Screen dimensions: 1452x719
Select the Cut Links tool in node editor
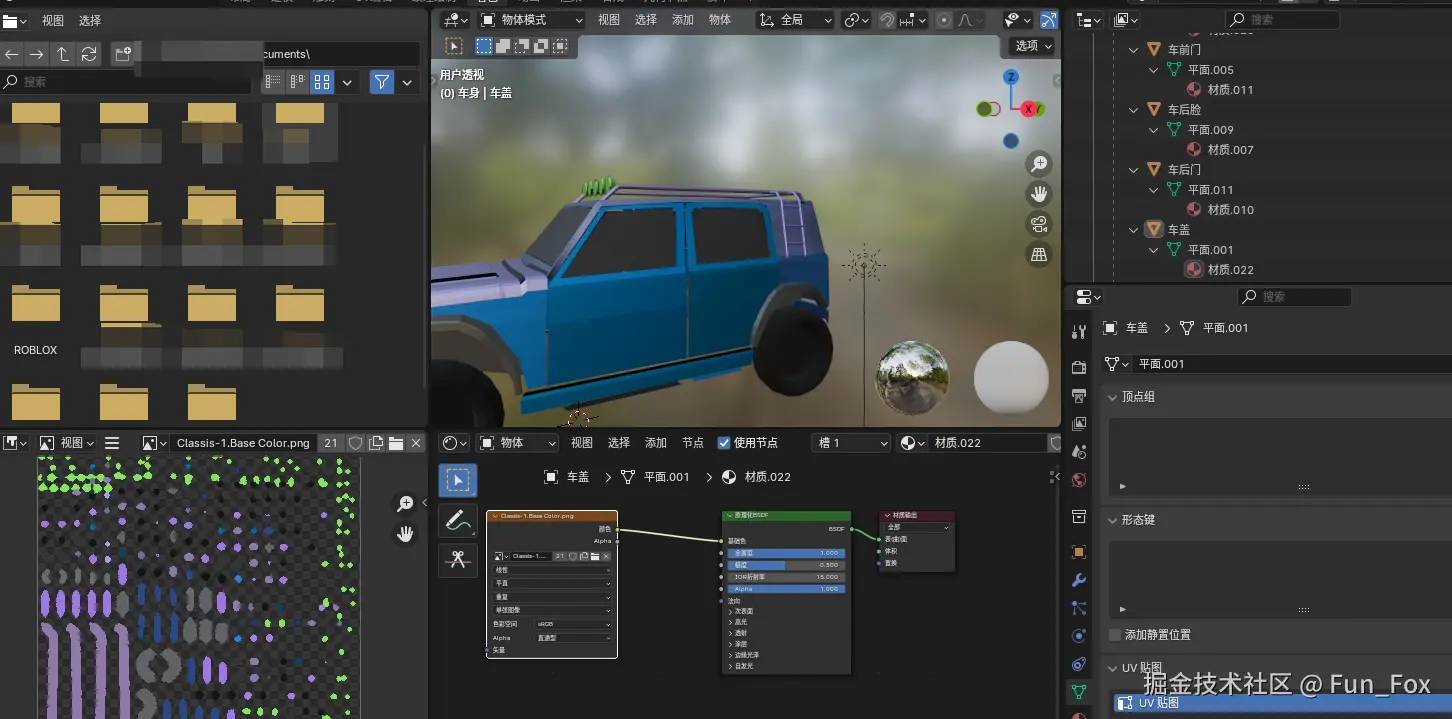point(458,560)
